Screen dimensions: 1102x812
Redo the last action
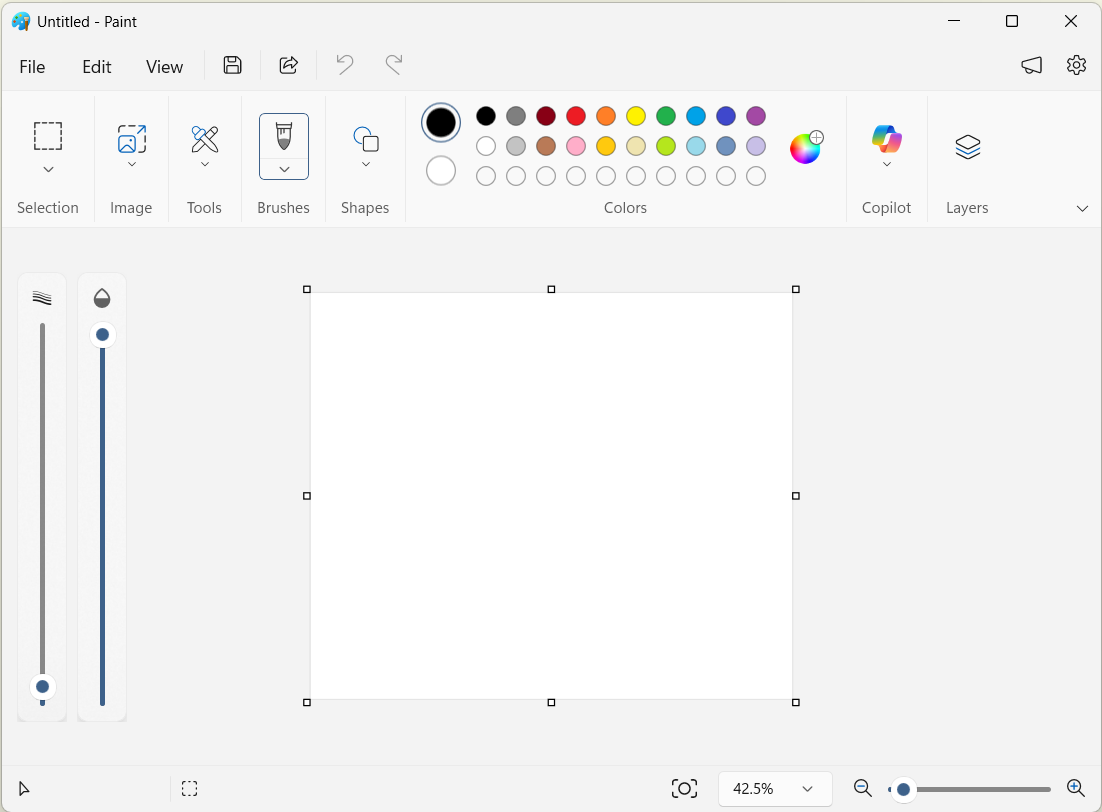click(x=394, y=65)
